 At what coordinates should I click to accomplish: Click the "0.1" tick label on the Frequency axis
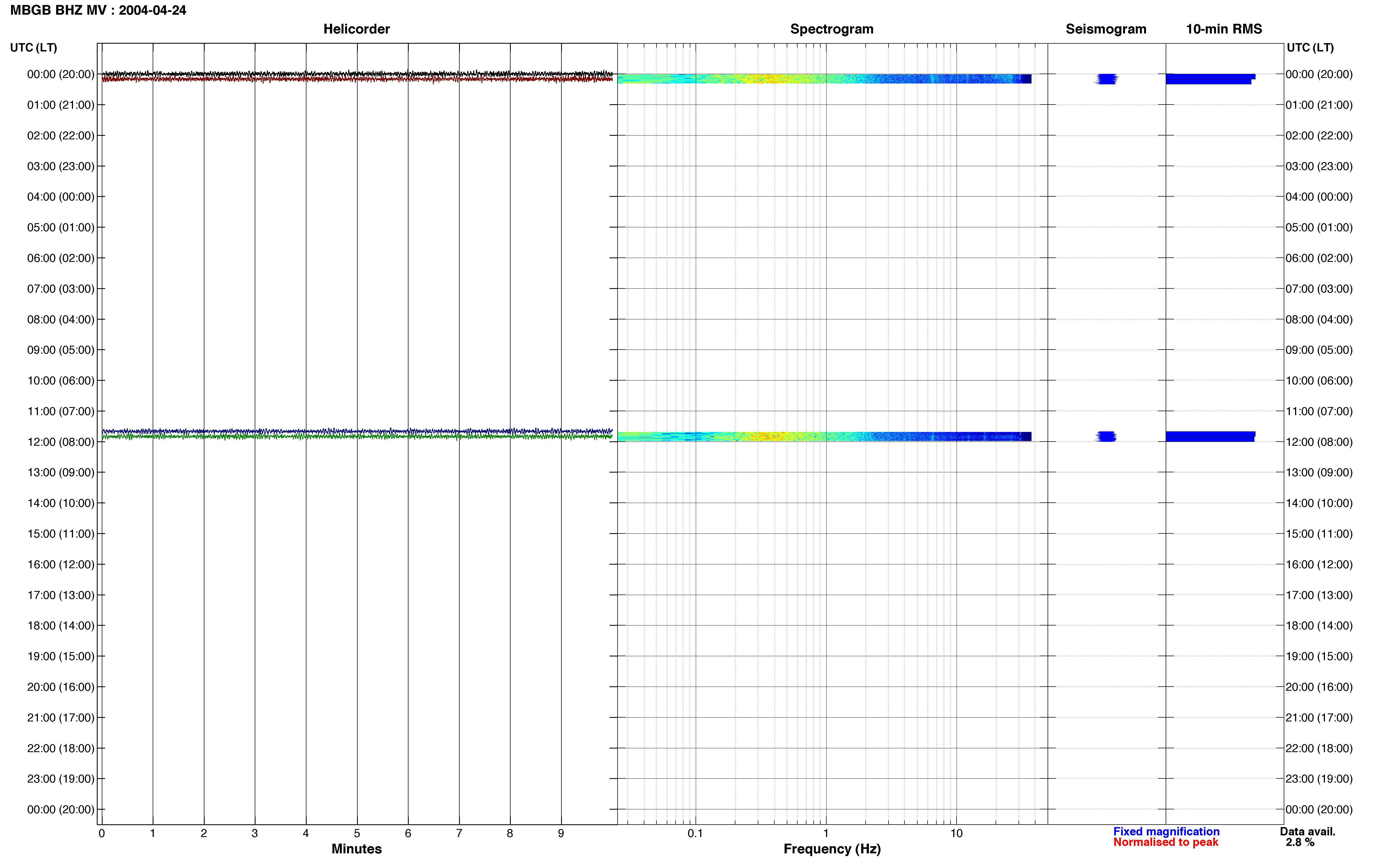click(x=695, y=833)
